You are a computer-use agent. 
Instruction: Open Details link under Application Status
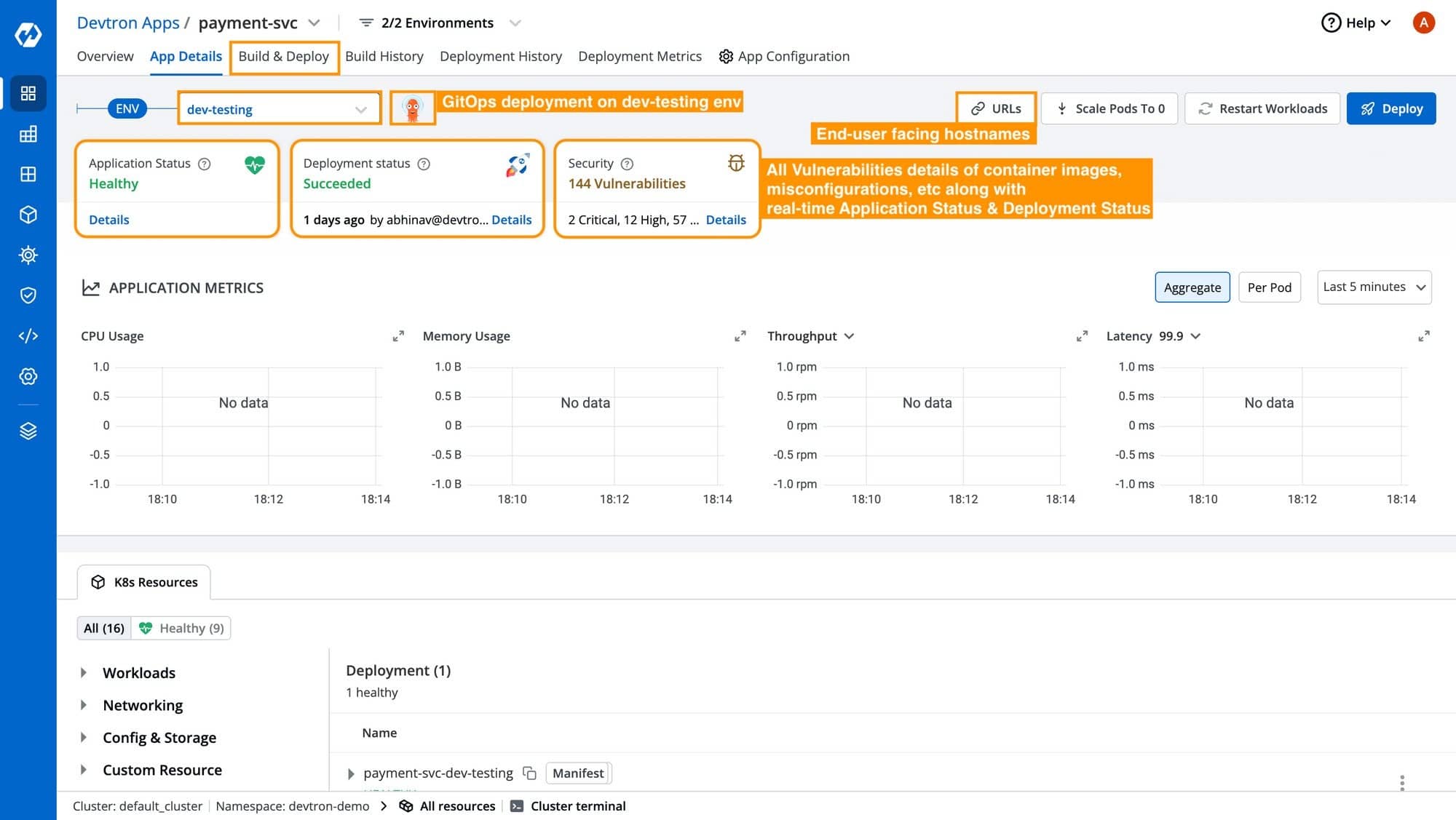point(108,220)
